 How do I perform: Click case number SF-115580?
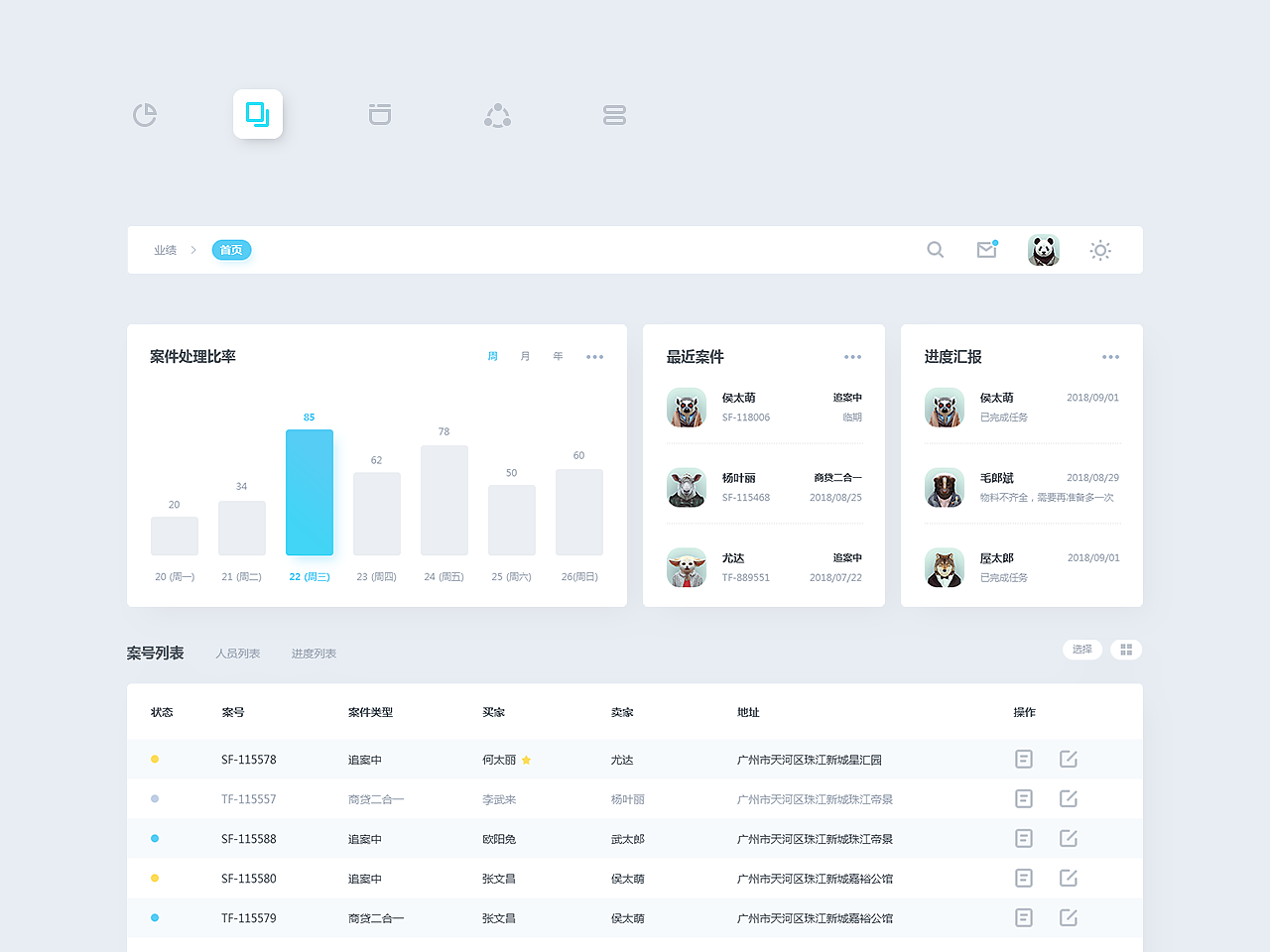click(249, 879)
